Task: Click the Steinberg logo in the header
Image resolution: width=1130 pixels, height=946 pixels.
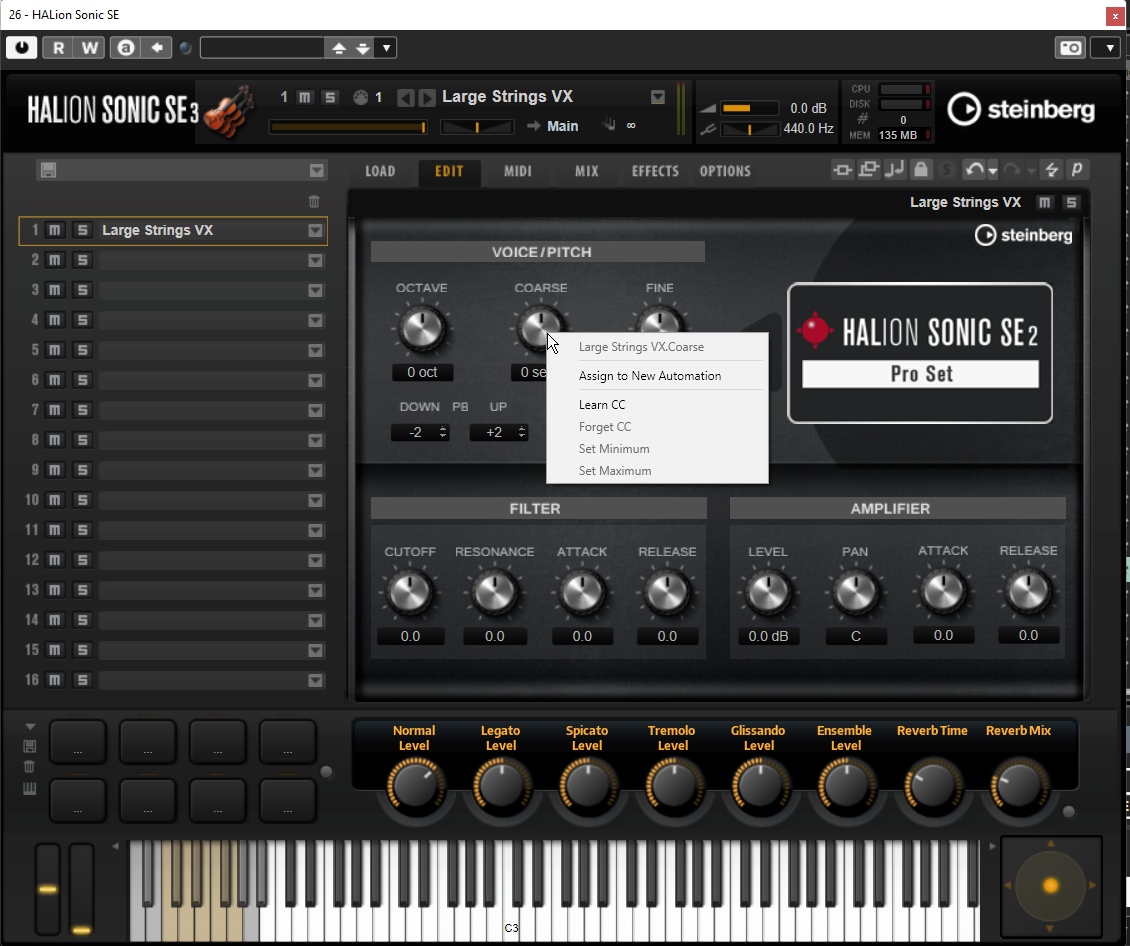Action: (1021, 110)
